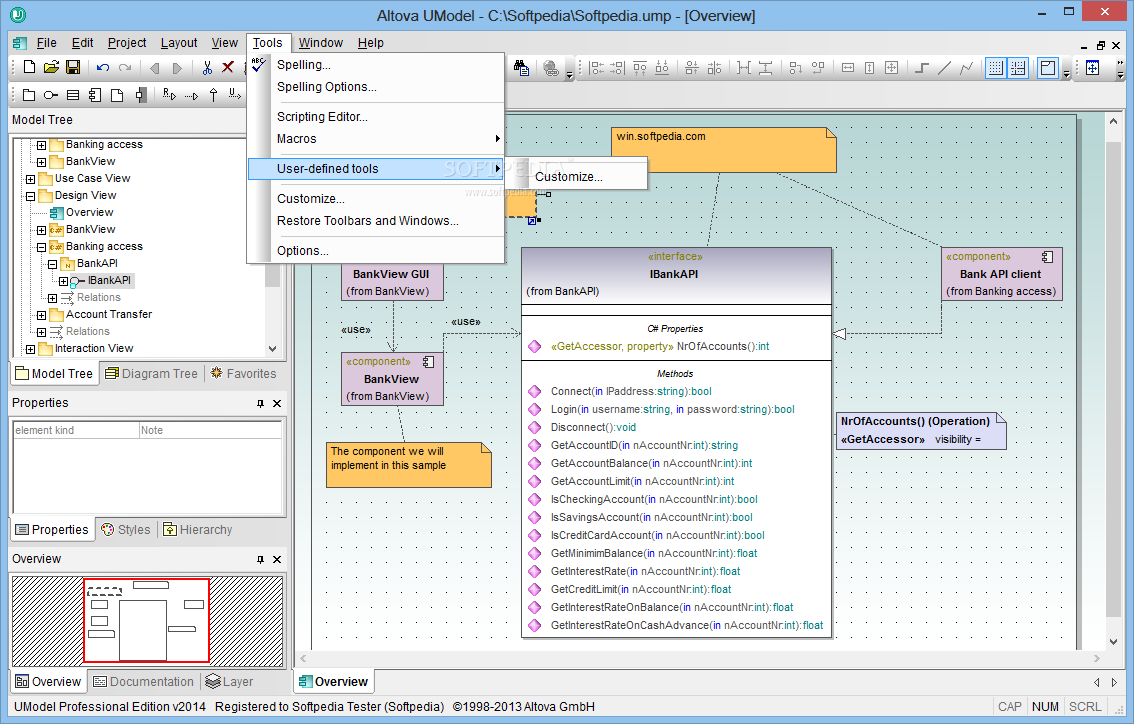Cut selection with the scissors icon
Image resolution: width=1134 pixels, height=724 pixels.
pyautogui.click(x=207, y=67)
